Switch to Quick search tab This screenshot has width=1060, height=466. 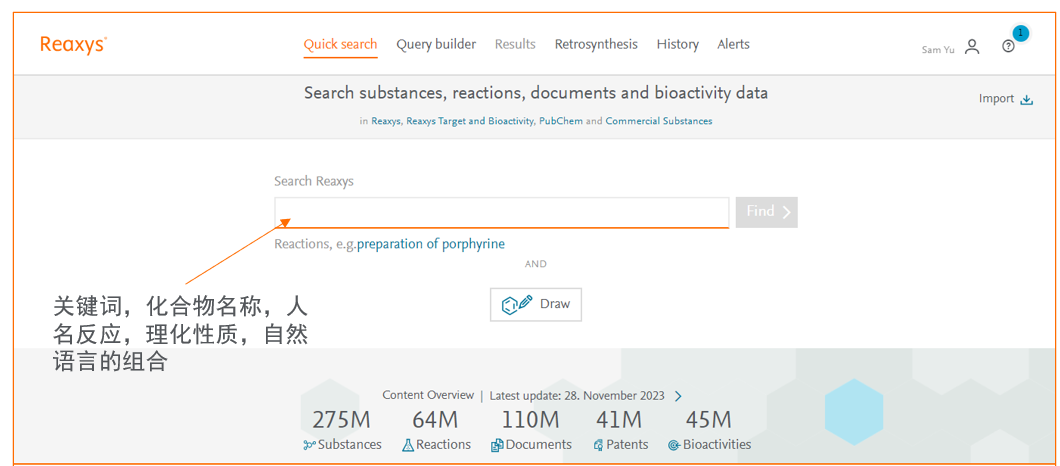click(x=340, y=45)
